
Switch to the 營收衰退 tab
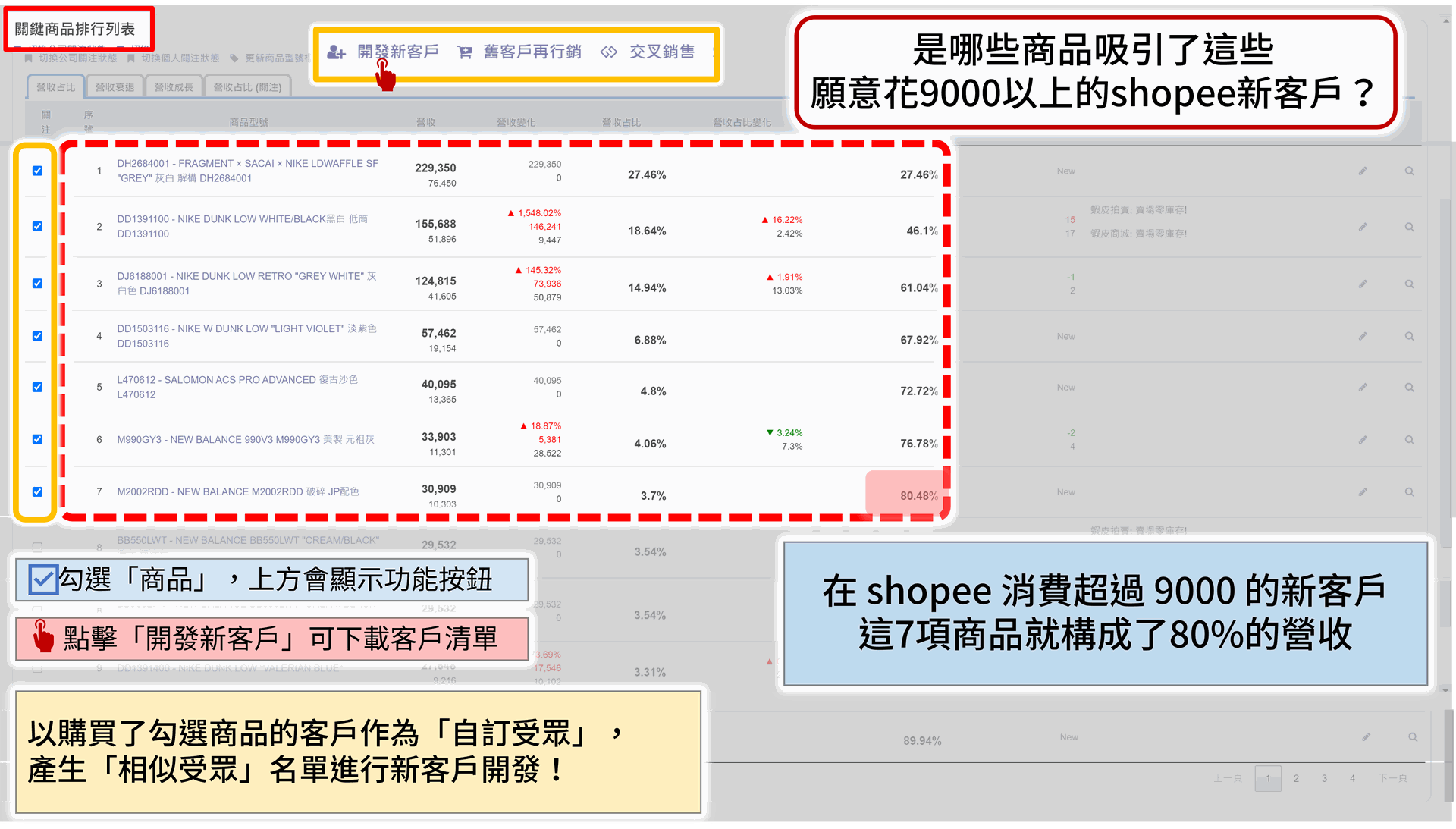click(115, 87)
